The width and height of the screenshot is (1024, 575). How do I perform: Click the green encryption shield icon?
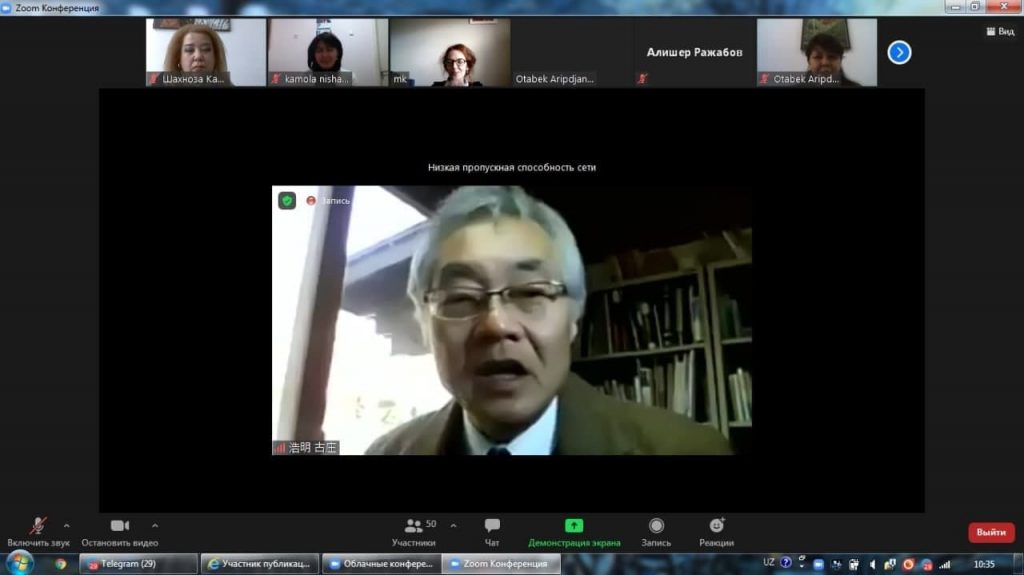click(x=287, y=200)
